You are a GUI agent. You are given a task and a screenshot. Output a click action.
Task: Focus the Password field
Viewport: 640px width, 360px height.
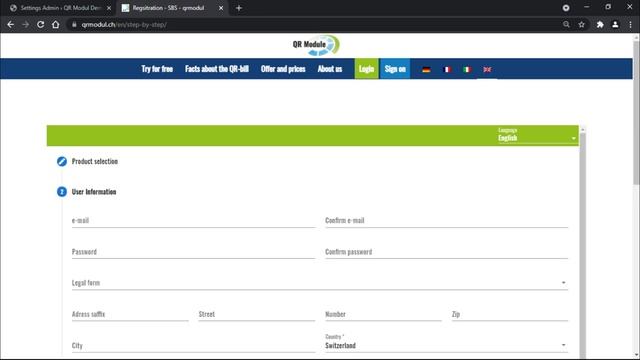(x=193, y=252)
